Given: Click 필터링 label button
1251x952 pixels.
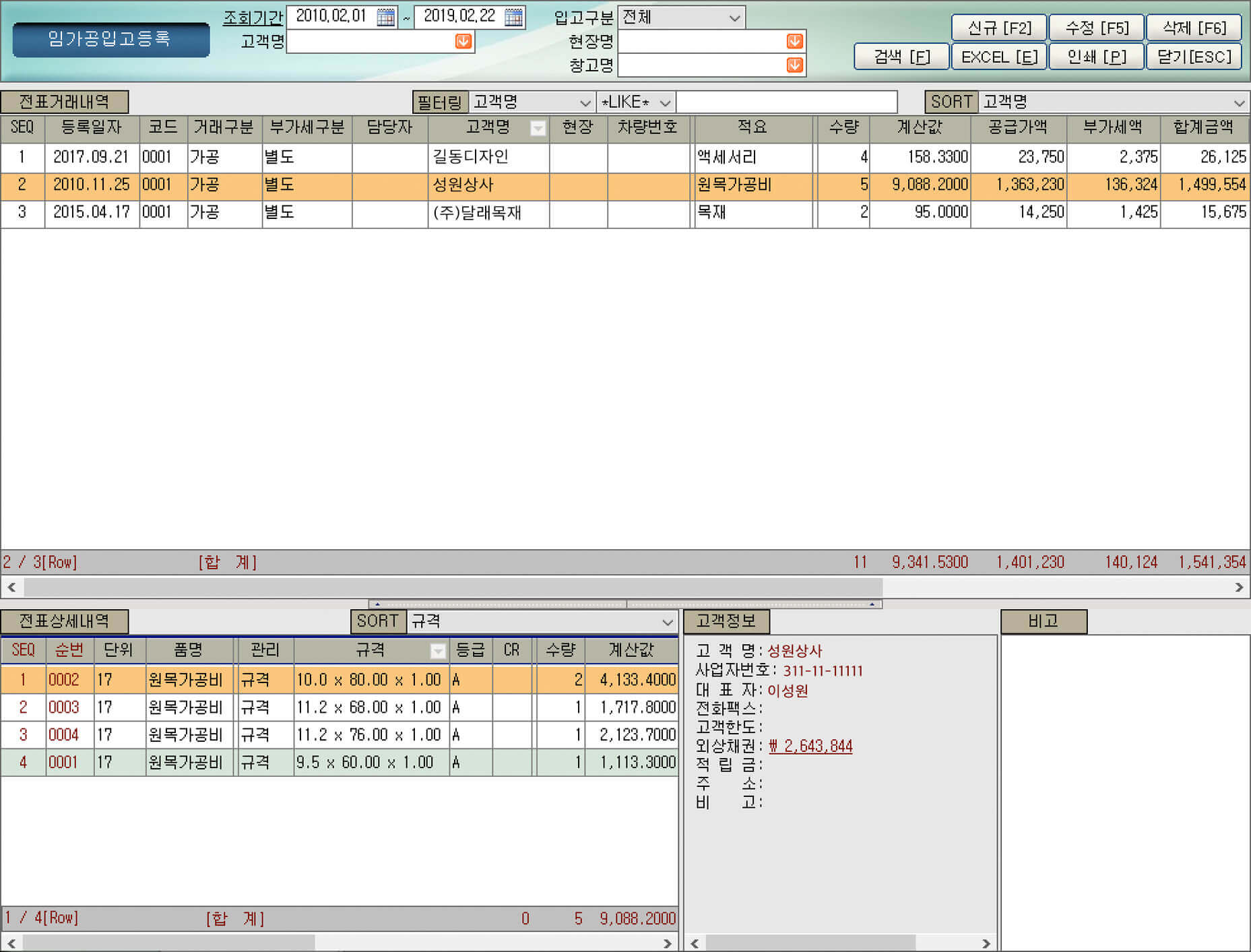Looking at the screenshot, I should 440,102.
